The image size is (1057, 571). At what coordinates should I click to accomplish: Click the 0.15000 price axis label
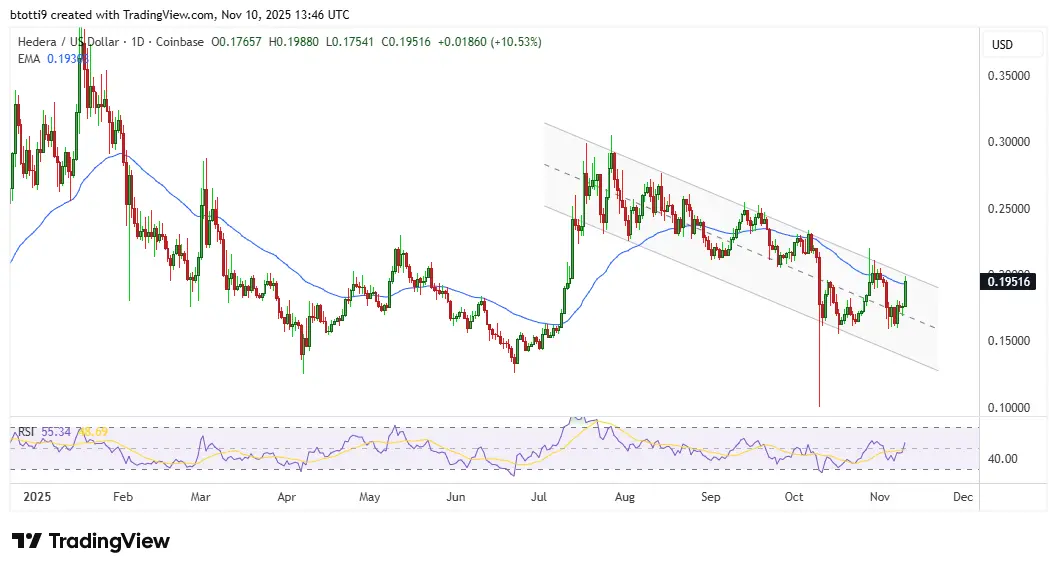tap(1008, 340)
